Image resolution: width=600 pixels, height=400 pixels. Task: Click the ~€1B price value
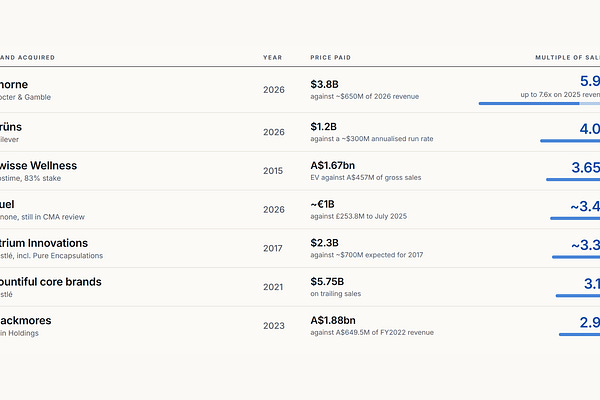(322, 204)
